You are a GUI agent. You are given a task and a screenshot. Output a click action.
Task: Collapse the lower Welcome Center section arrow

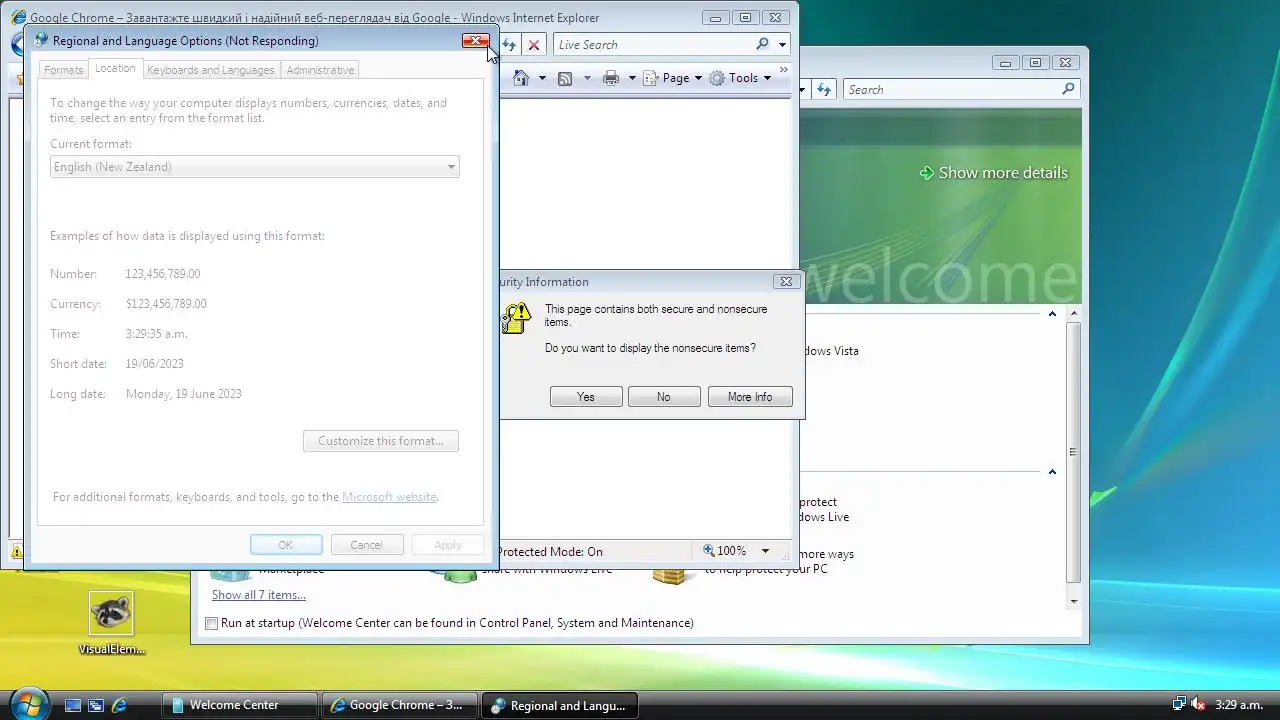pyautogui.click(x=1052, y=472)
